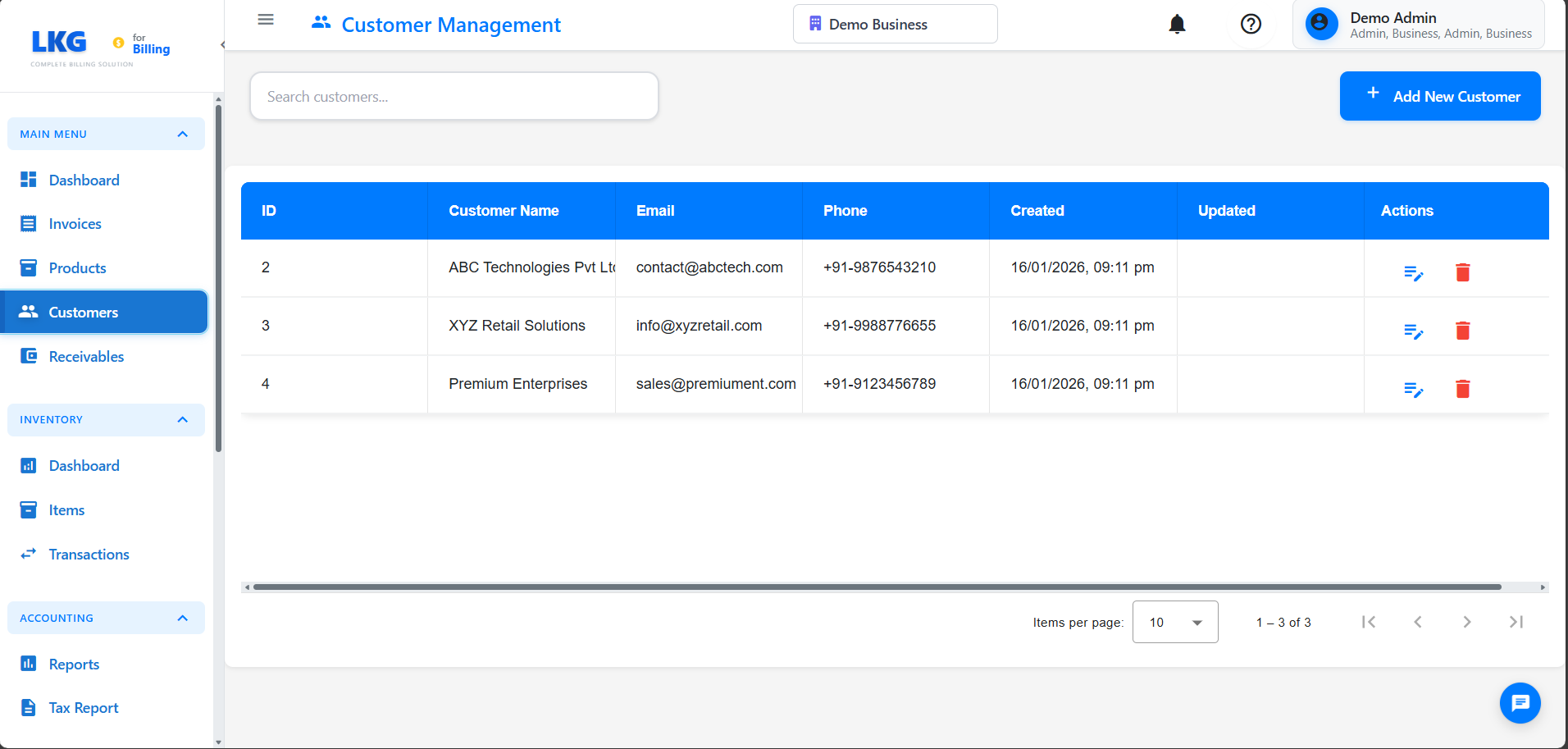Screen dimensions: 1568x749
Task: Click the Demo Admin profile avatar
Action: [1321, 24]
